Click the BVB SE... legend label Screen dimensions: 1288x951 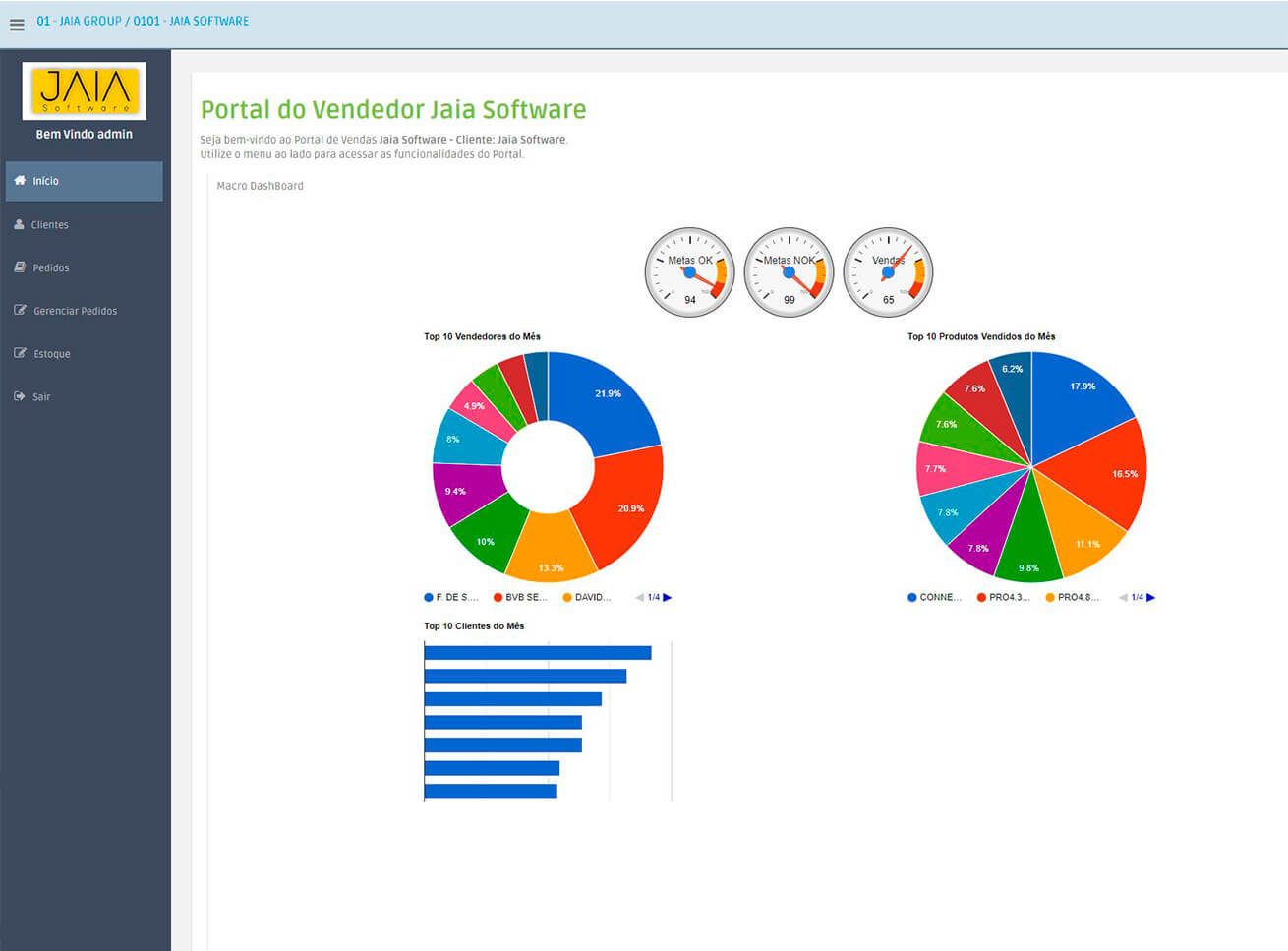(526, 597)
